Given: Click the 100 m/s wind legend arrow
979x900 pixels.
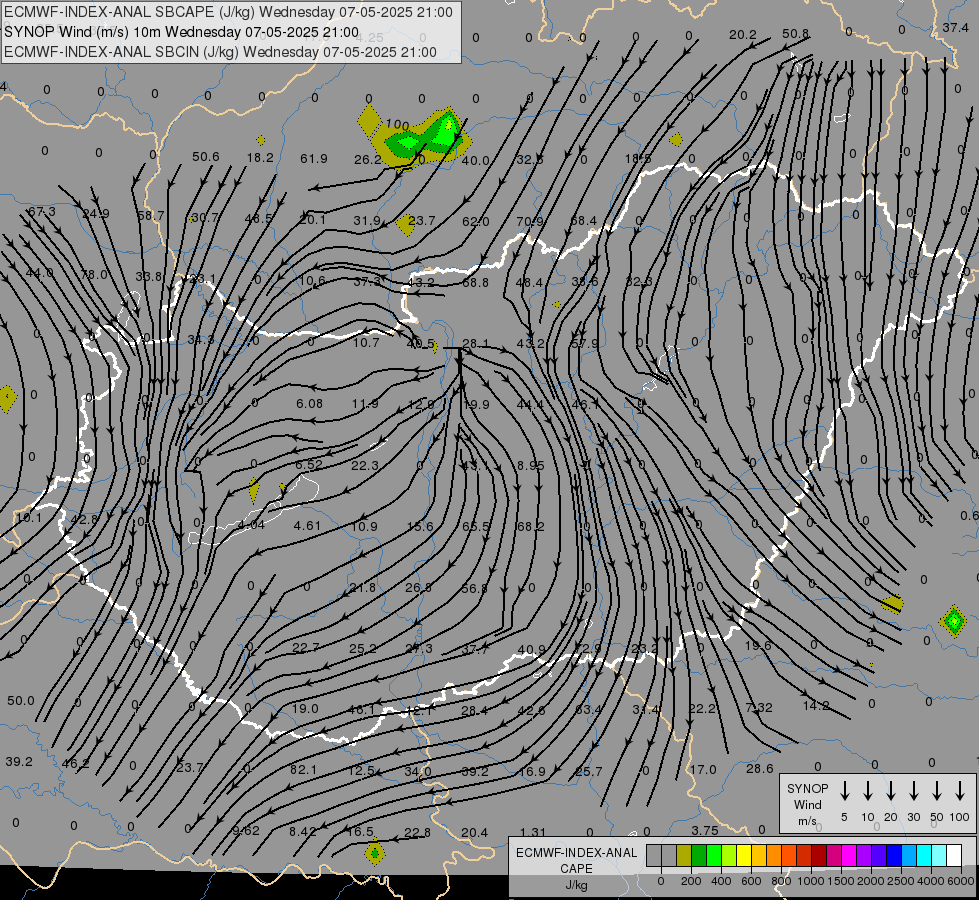Looking at the screenshot, I should [960, 791].
